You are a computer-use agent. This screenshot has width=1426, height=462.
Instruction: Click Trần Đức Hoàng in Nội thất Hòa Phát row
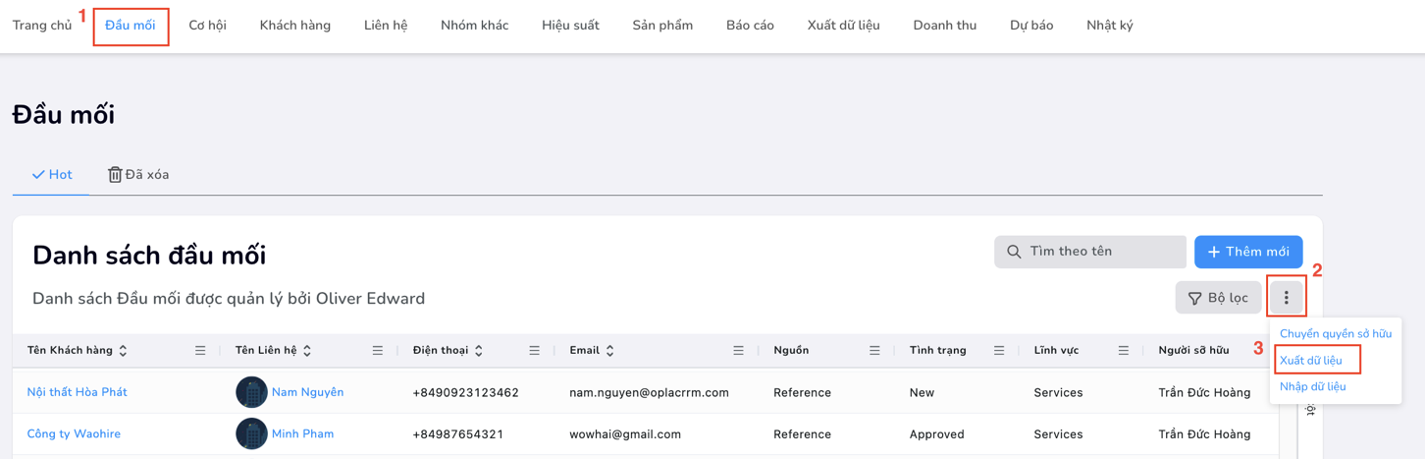point(1205,392)
